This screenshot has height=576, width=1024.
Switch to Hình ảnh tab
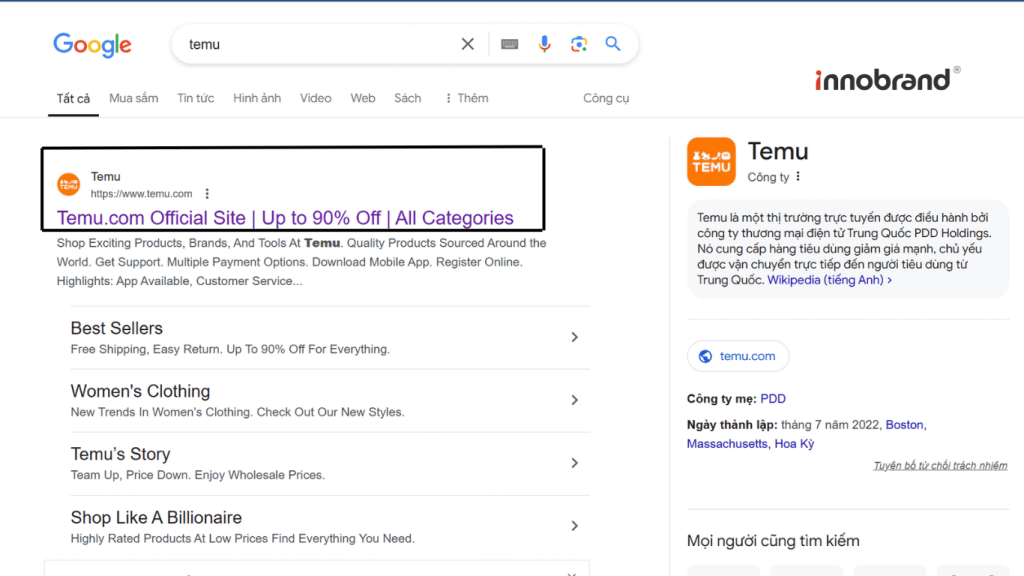point(257,98)
